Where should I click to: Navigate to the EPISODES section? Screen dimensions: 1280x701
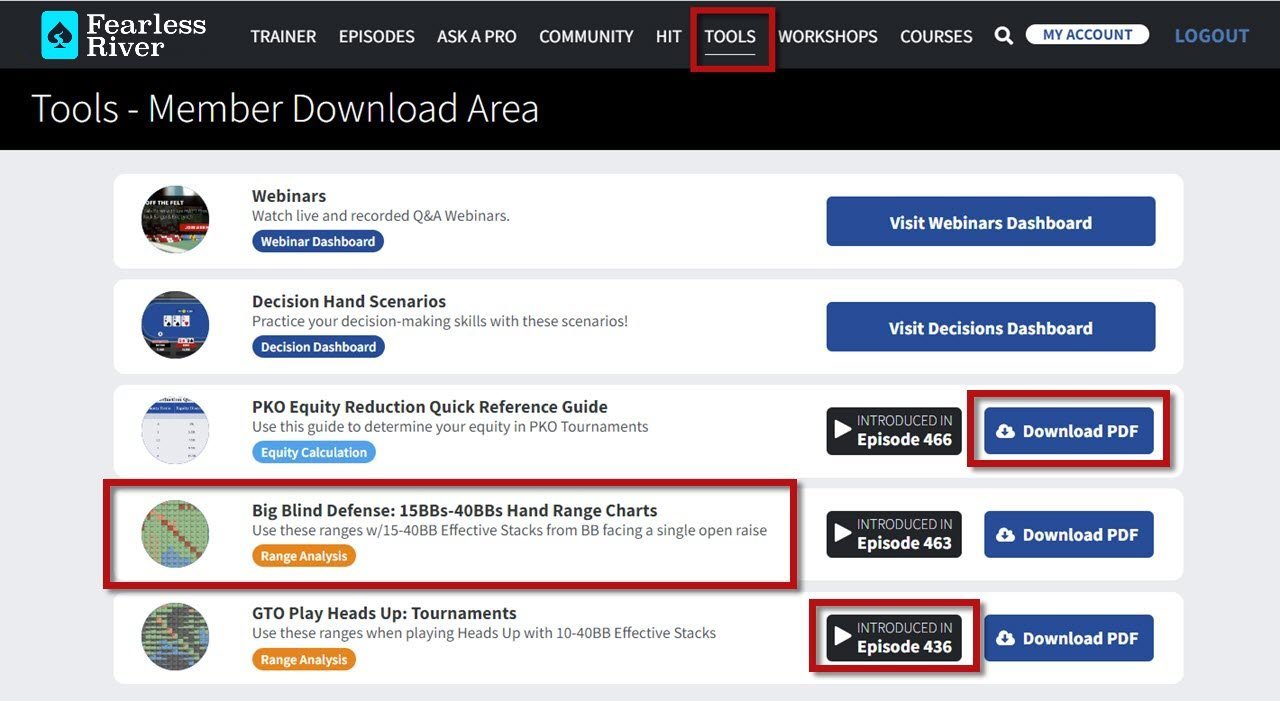(375, 36)
